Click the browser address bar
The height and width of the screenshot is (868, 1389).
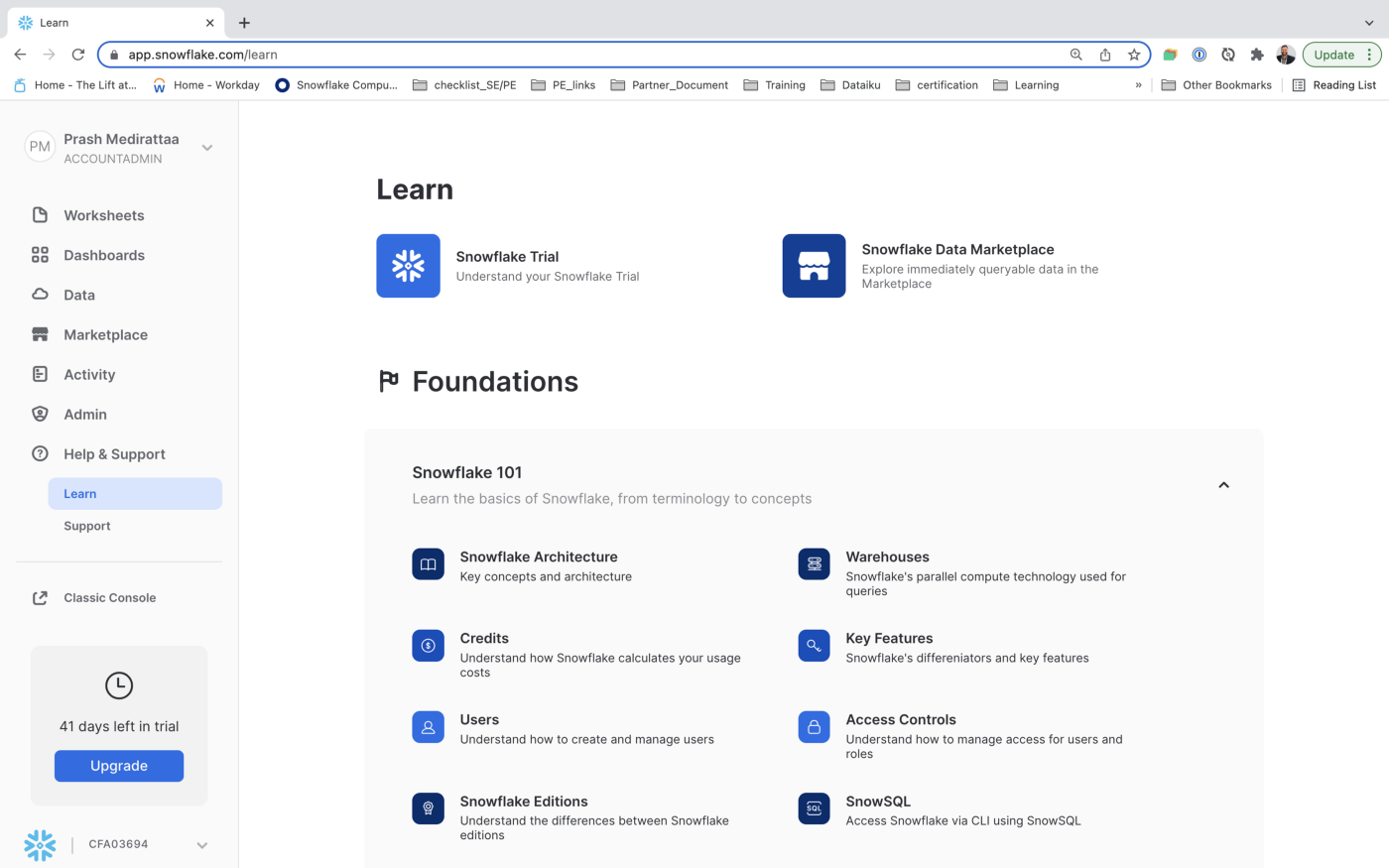595,55
